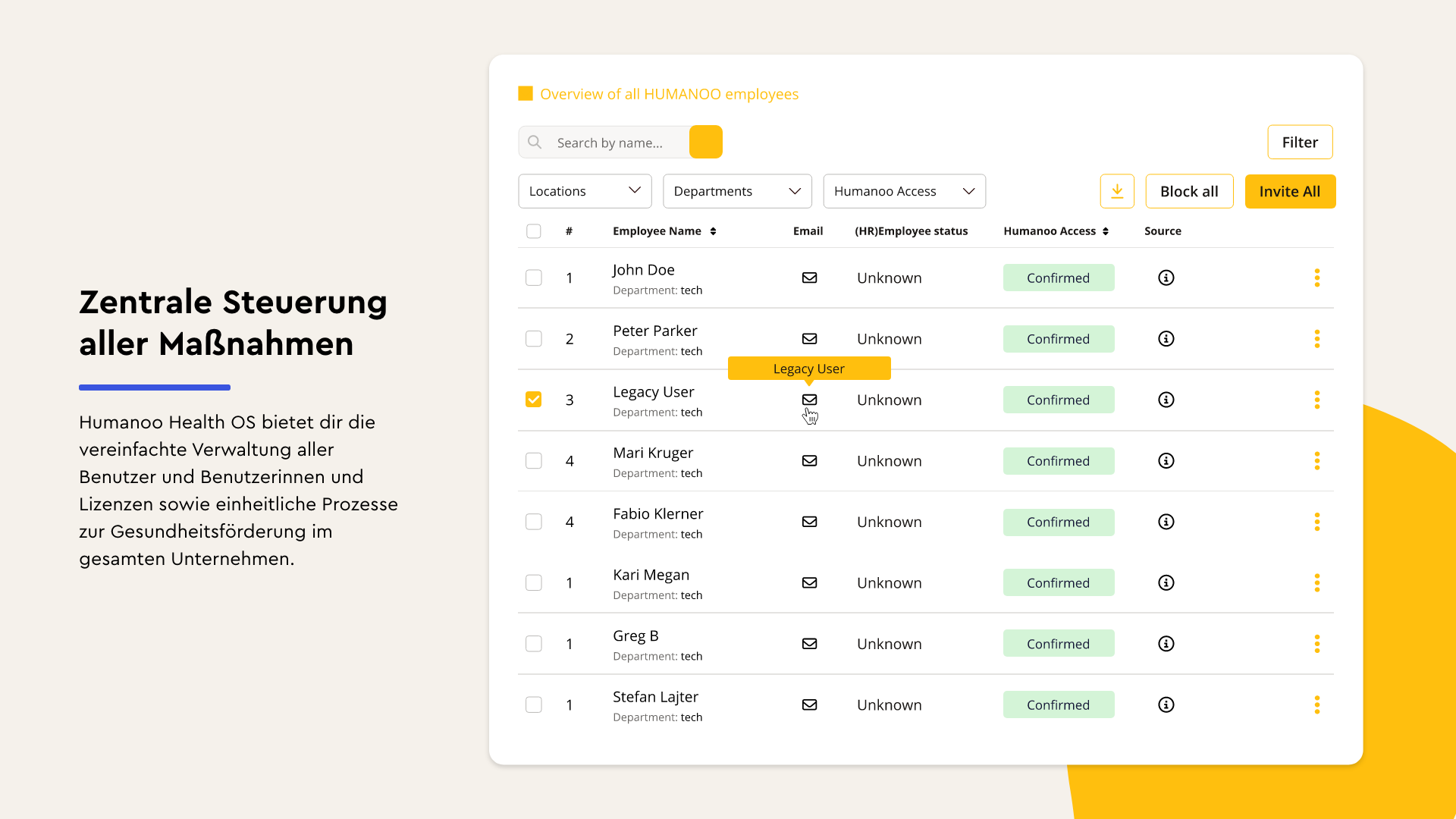Check the Fabio Klerner row checkbox
This screenshot has width=1456, height=819.
click(534, 522)
